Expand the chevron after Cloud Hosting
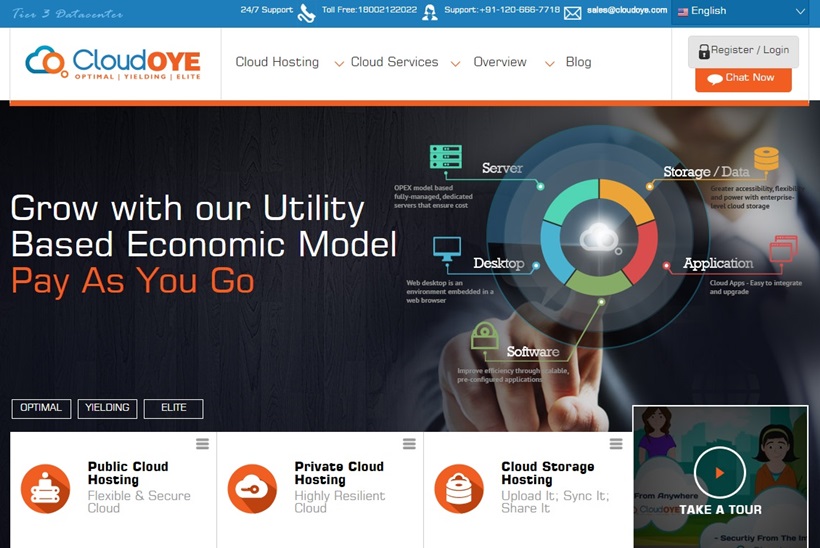This screenshot has height=548, width=820. [339, 64]
